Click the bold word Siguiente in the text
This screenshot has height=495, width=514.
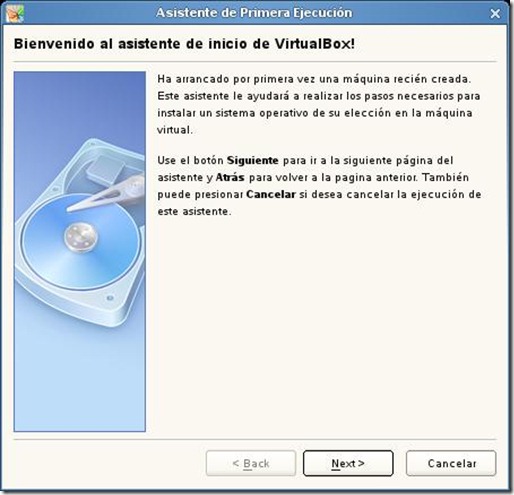[x=253, y=160]
